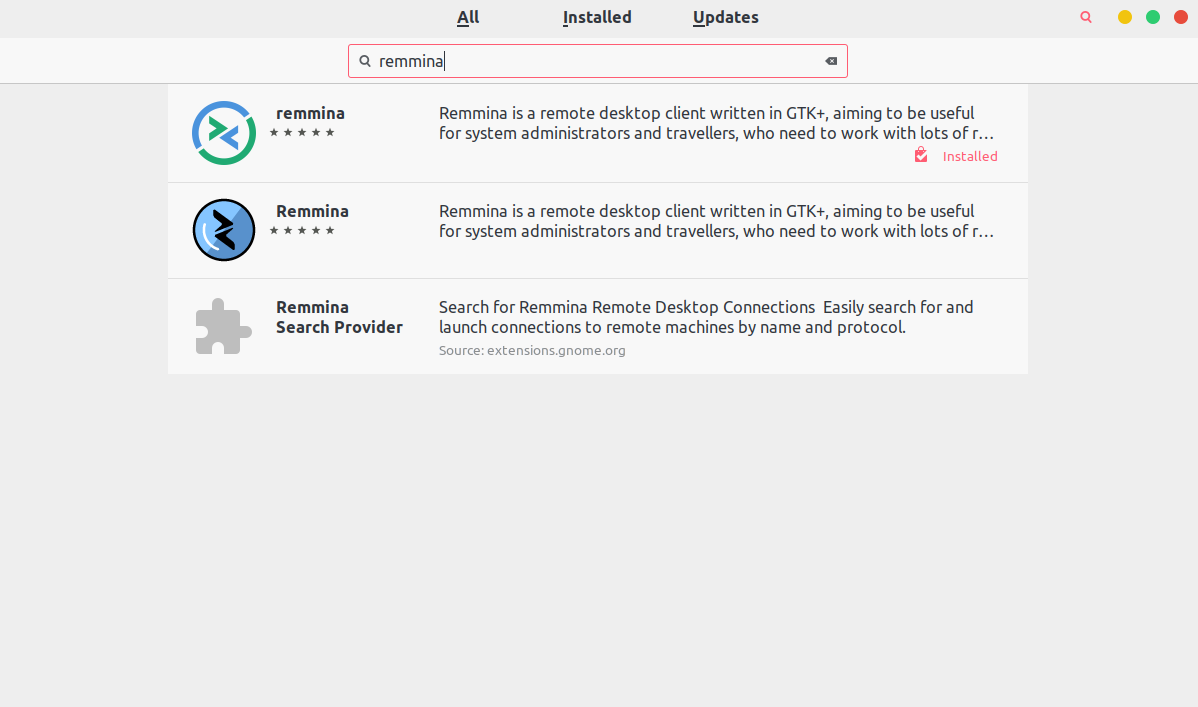This screenshot has width=1198, height=707.
Task: Click the magnifier icon inside search field
Action: (365, 61)
